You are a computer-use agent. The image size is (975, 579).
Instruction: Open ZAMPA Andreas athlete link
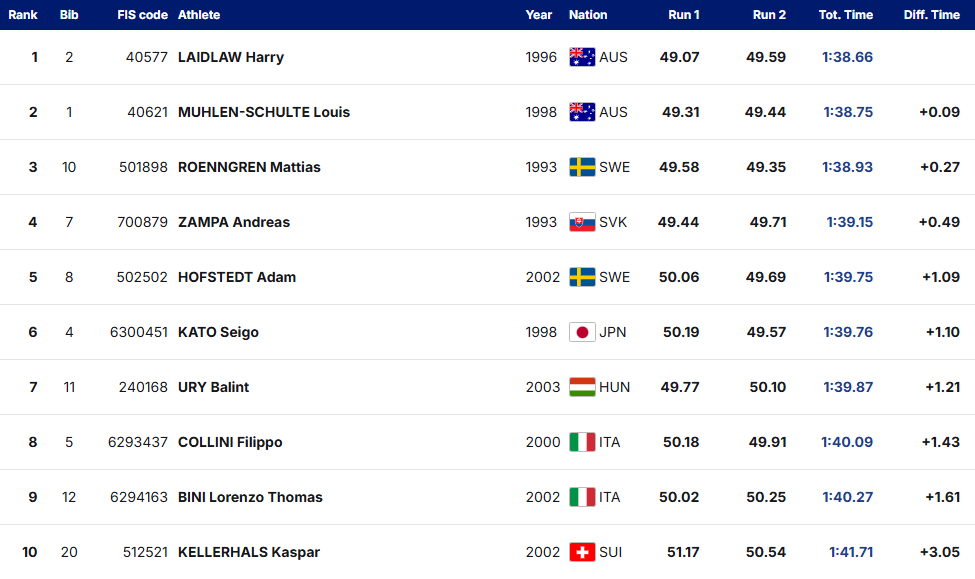pos(234,222)
